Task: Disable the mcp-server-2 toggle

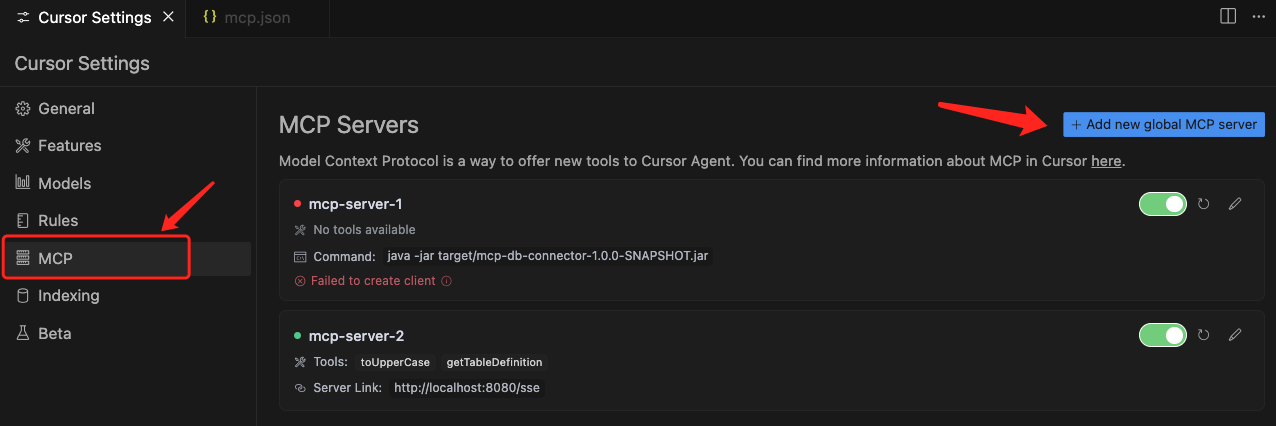Action: tap(1163, 335)
